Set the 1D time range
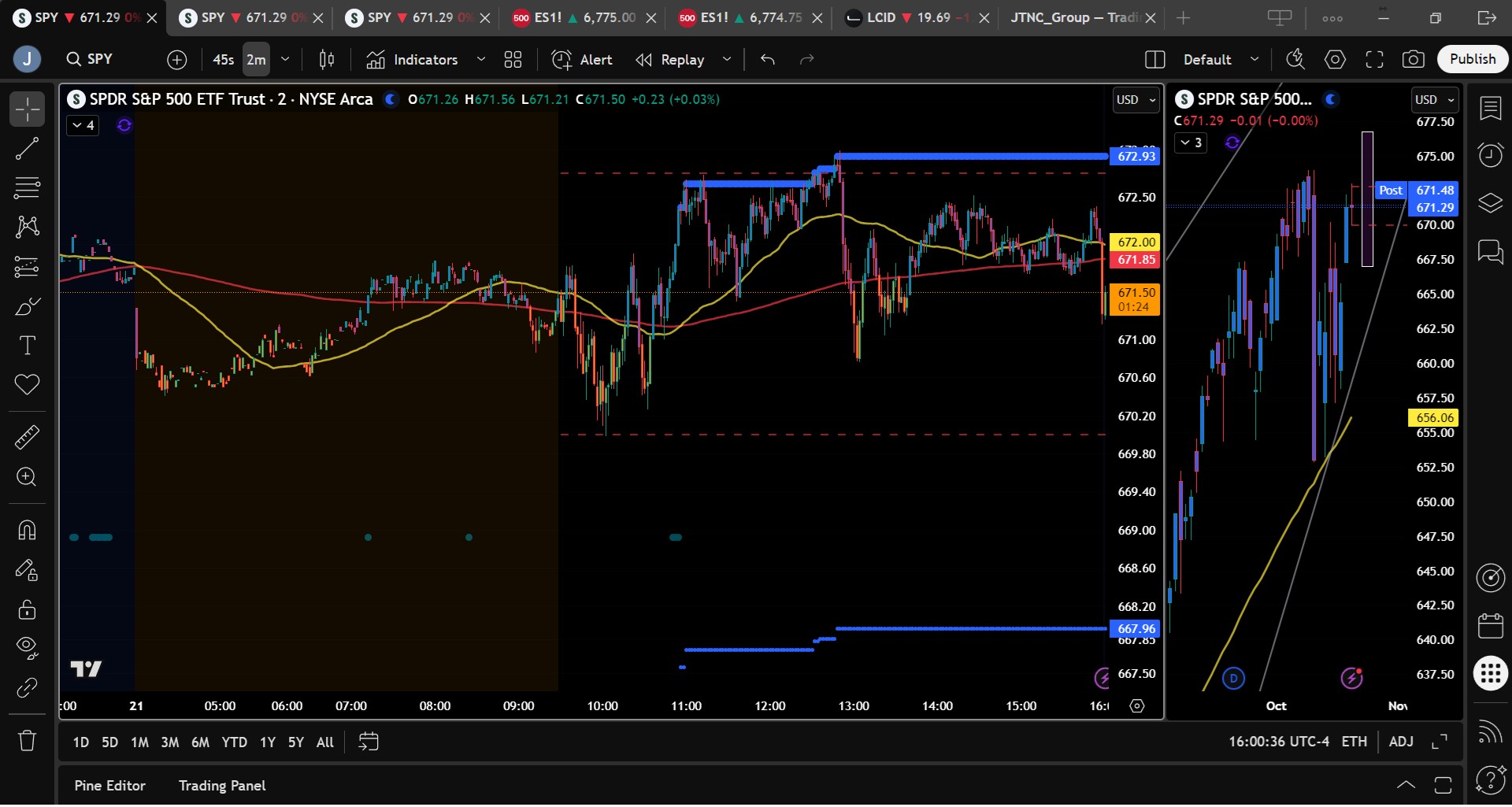 coord(81,742)
